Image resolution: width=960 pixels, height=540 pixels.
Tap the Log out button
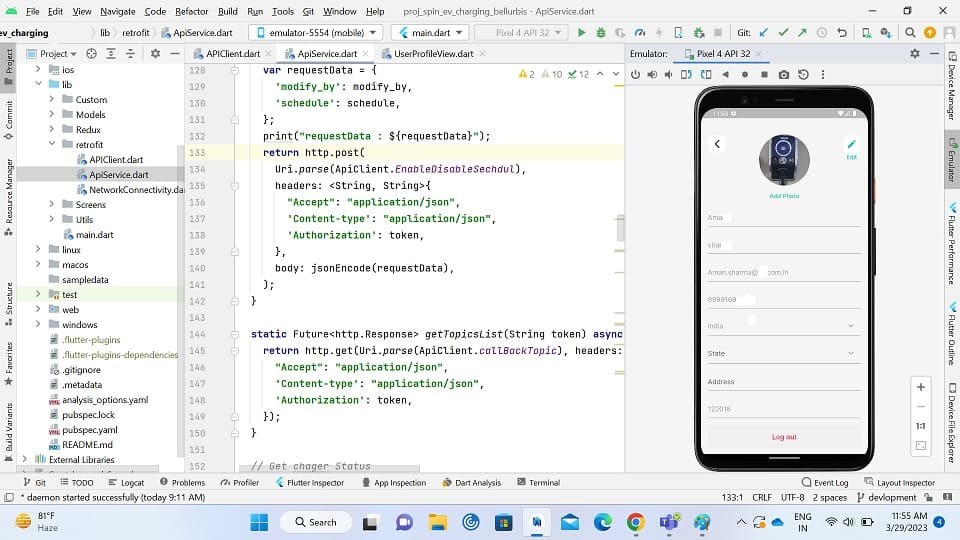pos(784,437)
